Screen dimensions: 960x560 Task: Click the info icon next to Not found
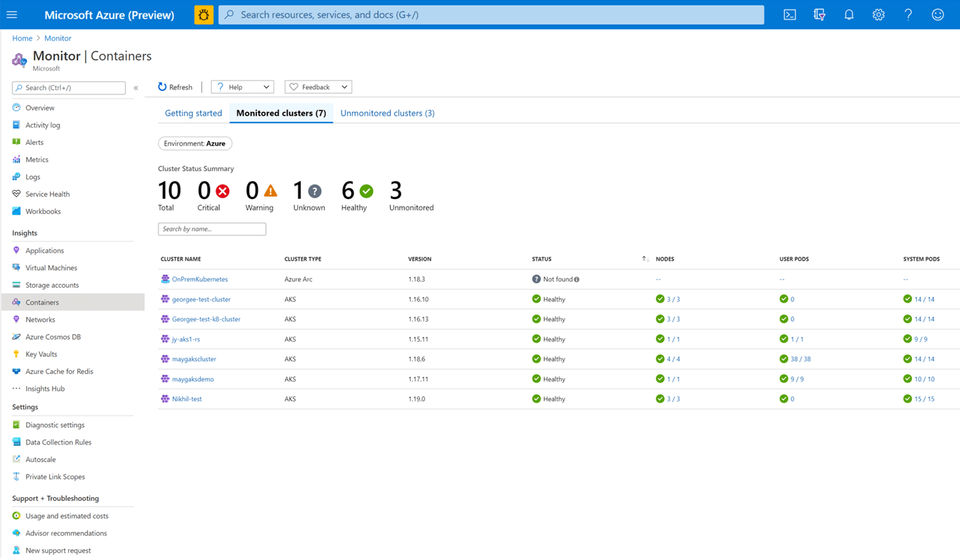[x=577, y=279]
